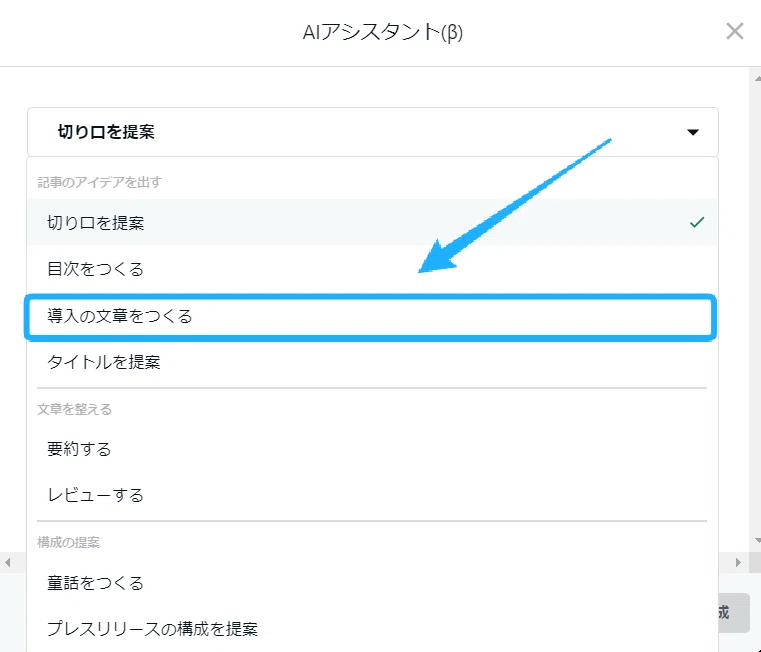This screenshot has width=761, height=652.
Task: Click the partially hidden gray button at bottom right
Action: click(x=734, y=613)
